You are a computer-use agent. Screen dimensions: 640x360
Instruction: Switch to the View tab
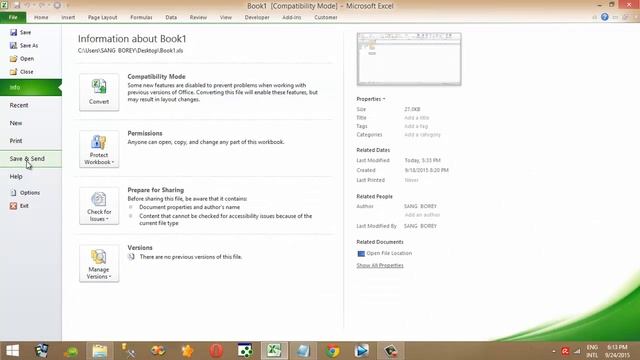(x=225, y=17)
